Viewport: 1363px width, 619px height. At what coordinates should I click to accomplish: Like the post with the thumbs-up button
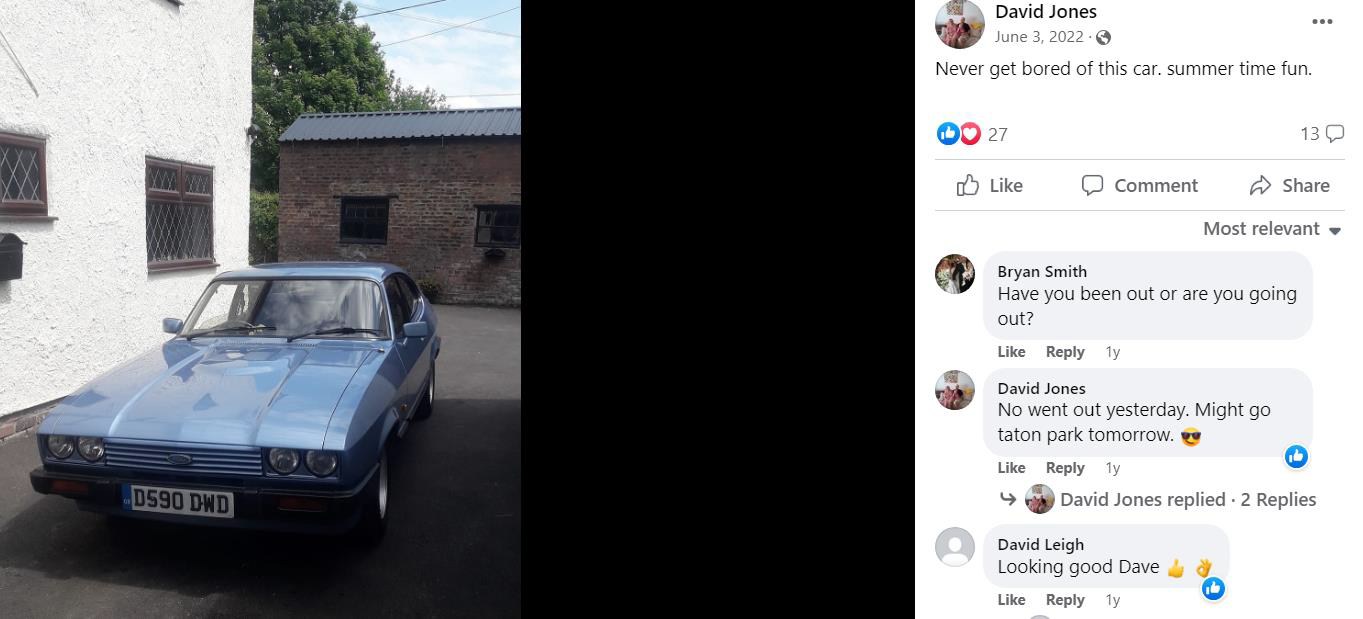[x=990, y=185]
